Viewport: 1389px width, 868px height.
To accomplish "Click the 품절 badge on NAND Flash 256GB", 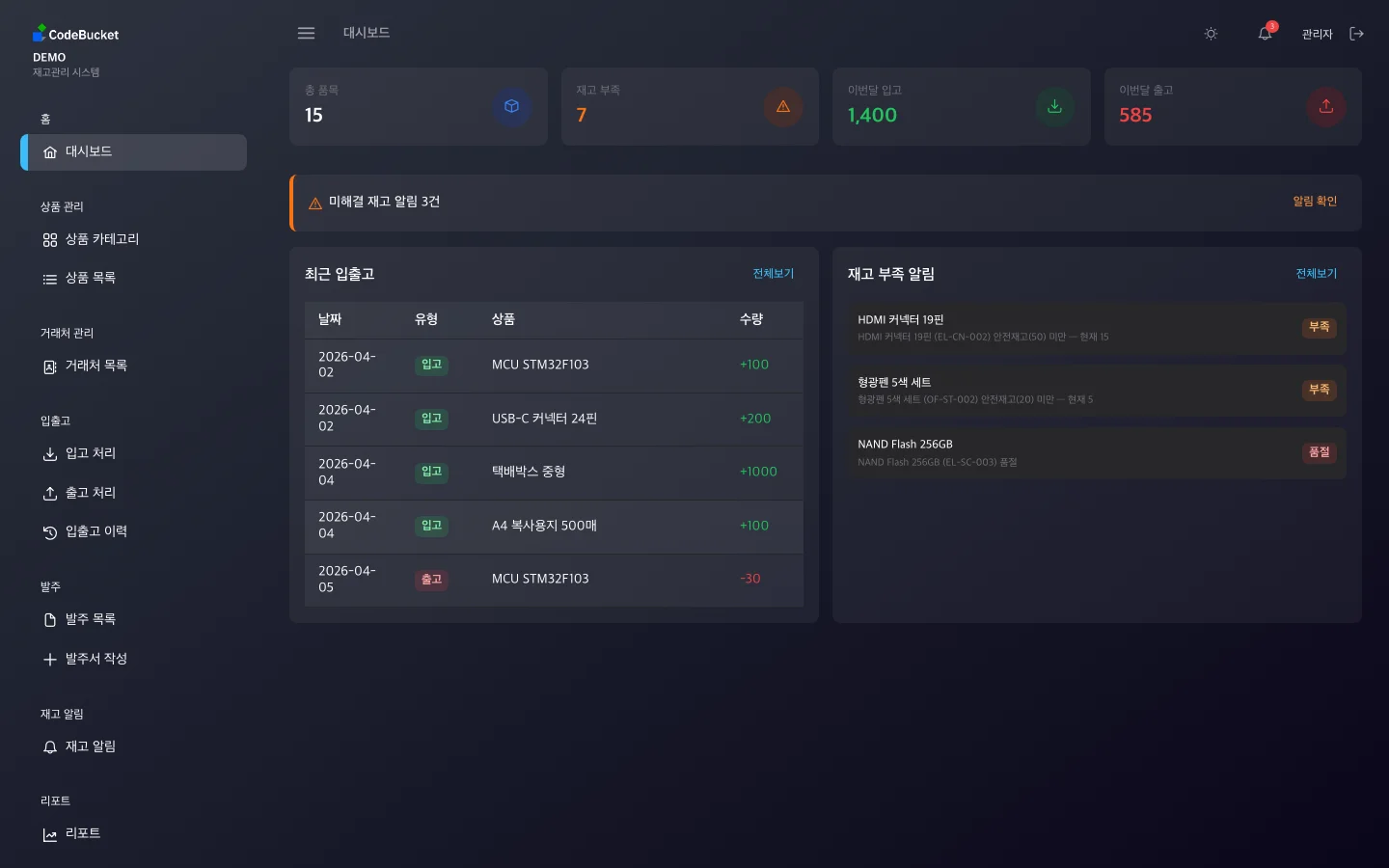I will tap(1319, 452).
